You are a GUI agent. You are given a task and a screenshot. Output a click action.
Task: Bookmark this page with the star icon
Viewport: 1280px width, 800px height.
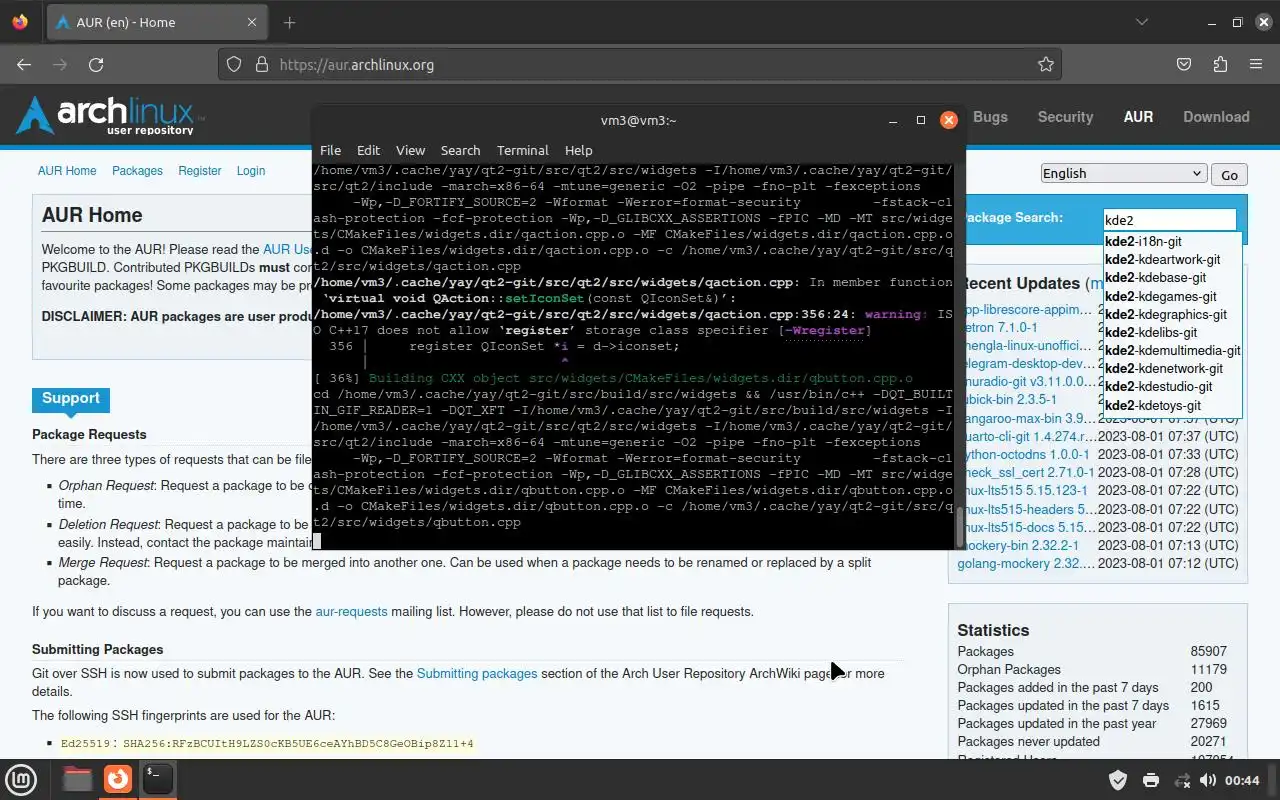pyautogui.click(x=1046, y=64)
